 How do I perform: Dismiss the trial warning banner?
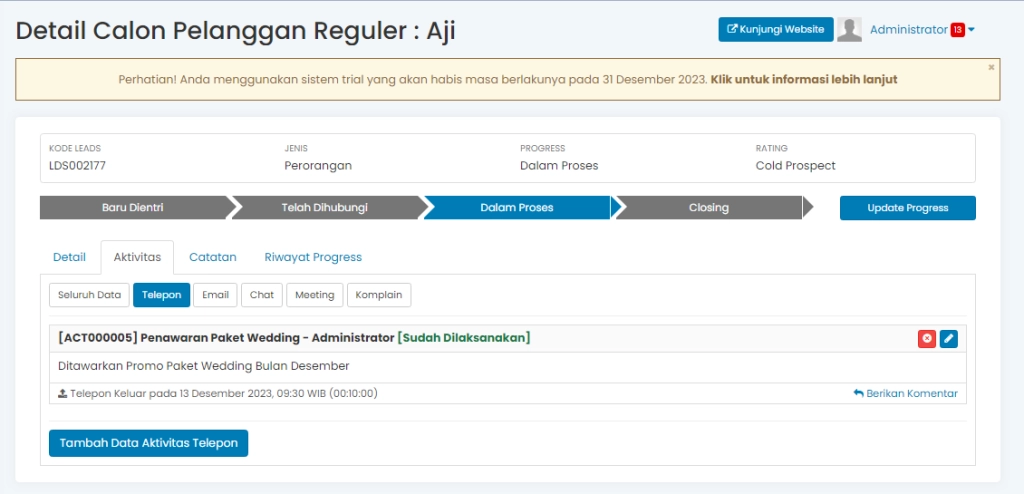pyautogui.click(x=991, y=67)
